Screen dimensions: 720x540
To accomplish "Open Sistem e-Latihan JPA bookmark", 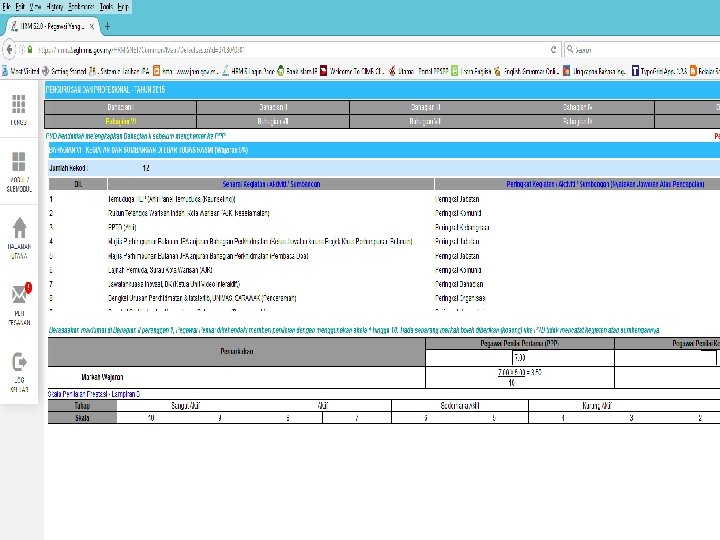I will [x=119, y=71].
